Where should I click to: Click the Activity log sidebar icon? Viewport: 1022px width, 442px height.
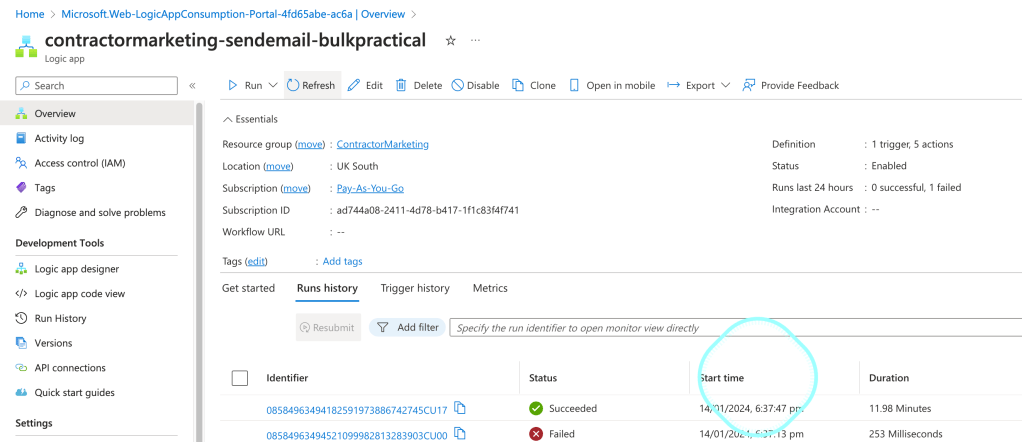pos(22,138)
